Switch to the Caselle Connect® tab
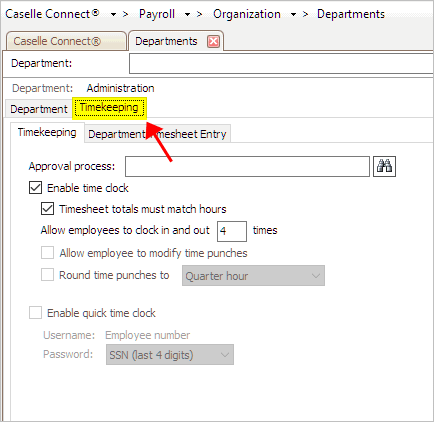434x422 pixels. coord(57,41)
